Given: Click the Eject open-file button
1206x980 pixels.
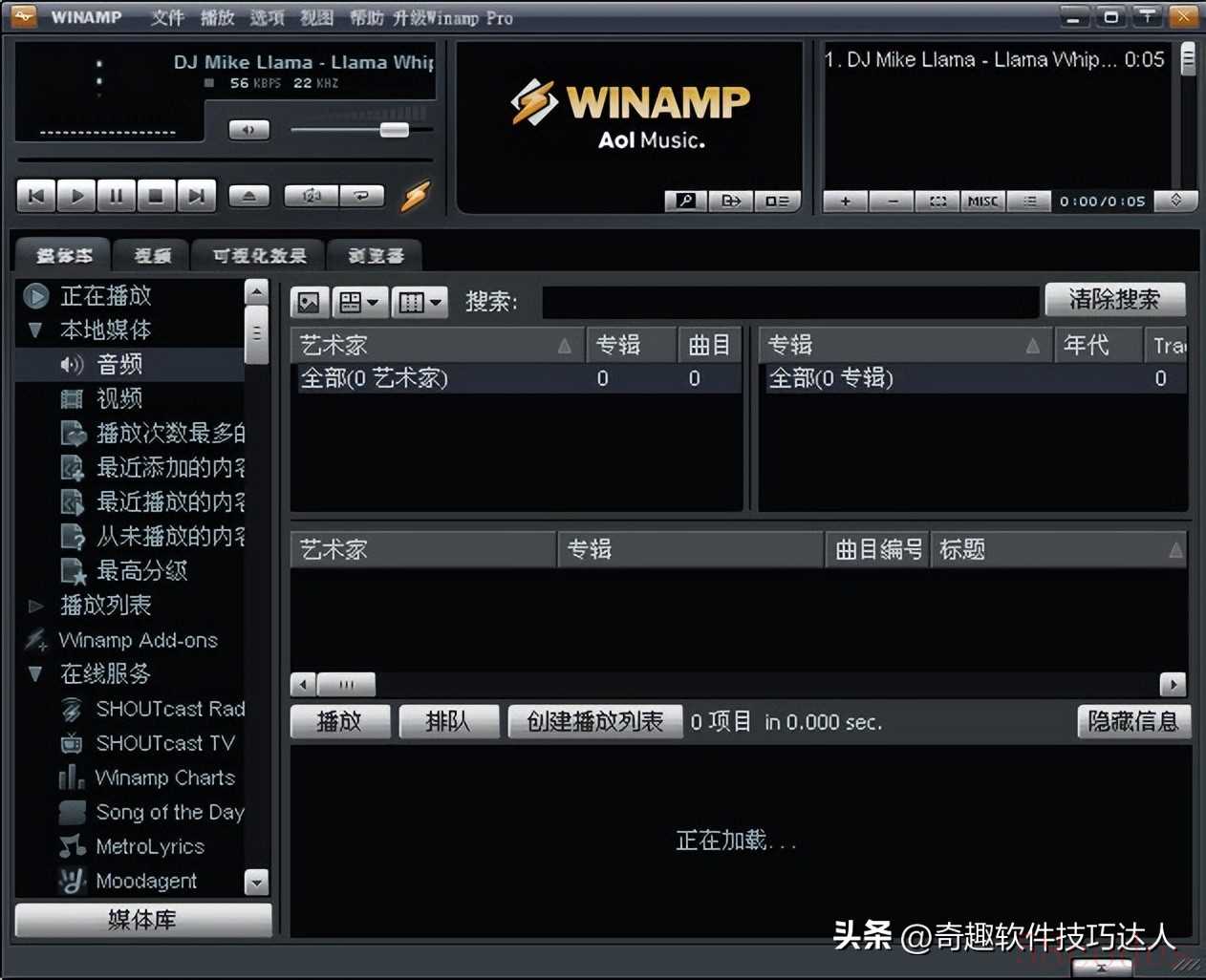Looking at the screenshot, I should click(x=248, y=196).
